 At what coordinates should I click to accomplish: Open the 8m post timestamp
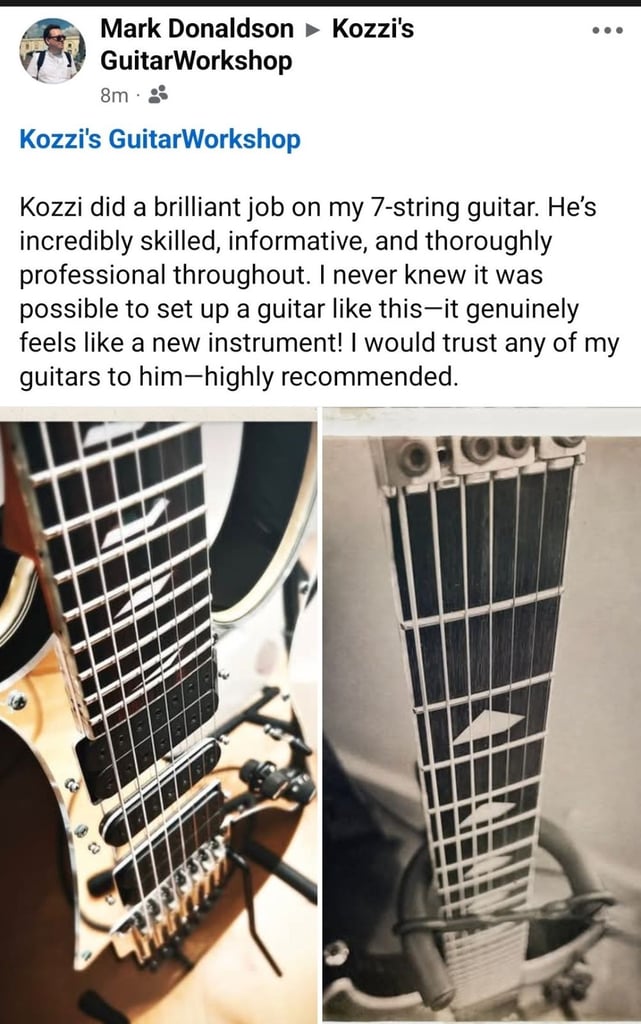click(x=114, y=96)
